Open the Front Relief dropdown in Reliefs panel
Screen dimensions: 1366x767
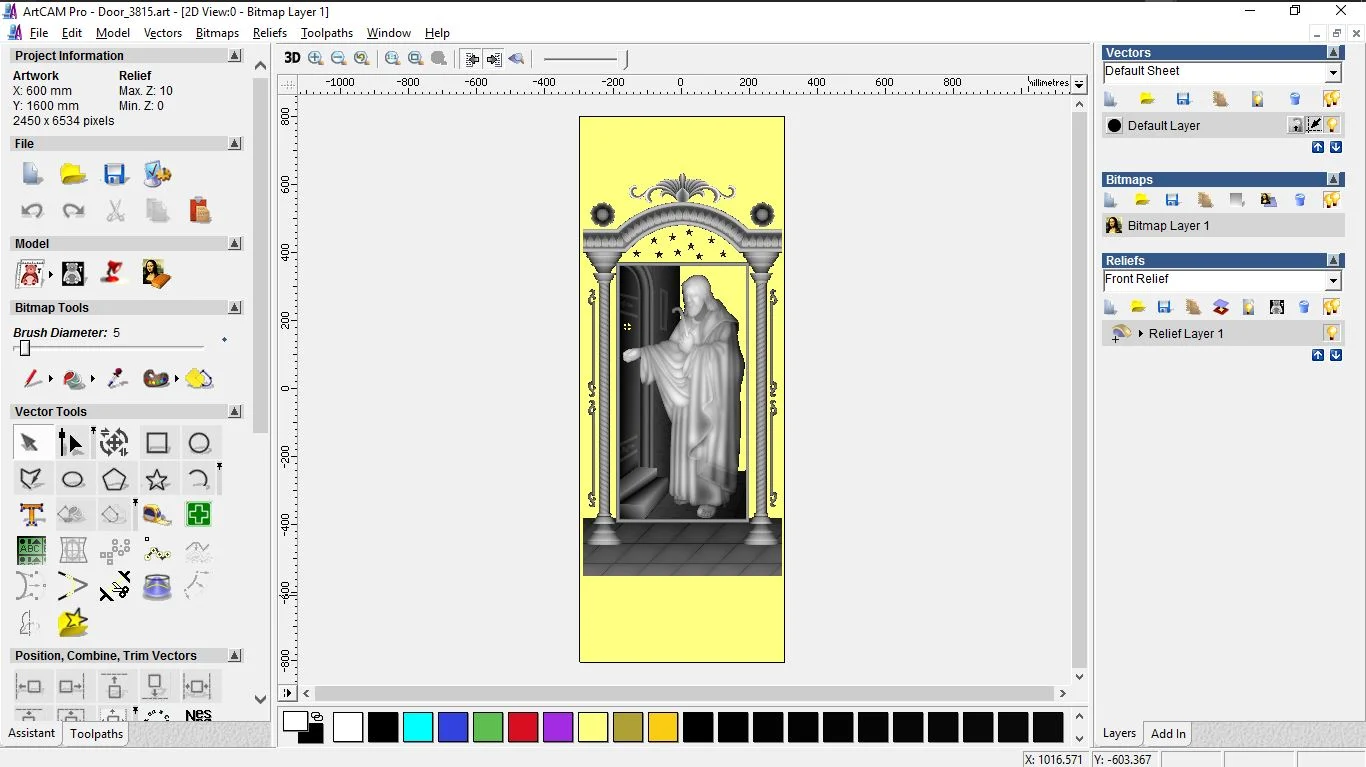click(x=1333, y=280)
